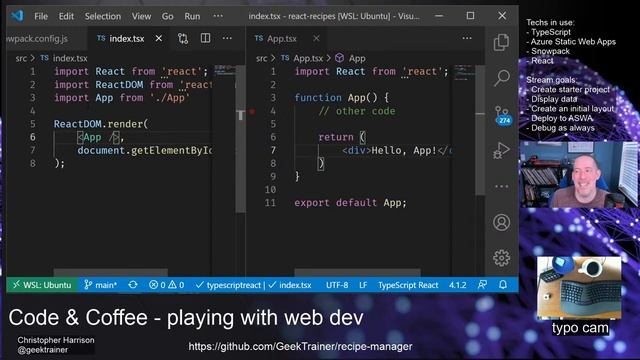The height and width of the screenshot is (360, 640).
Task: Click src breadcrumb in index.tsx editor
Action: pos(21,58)
